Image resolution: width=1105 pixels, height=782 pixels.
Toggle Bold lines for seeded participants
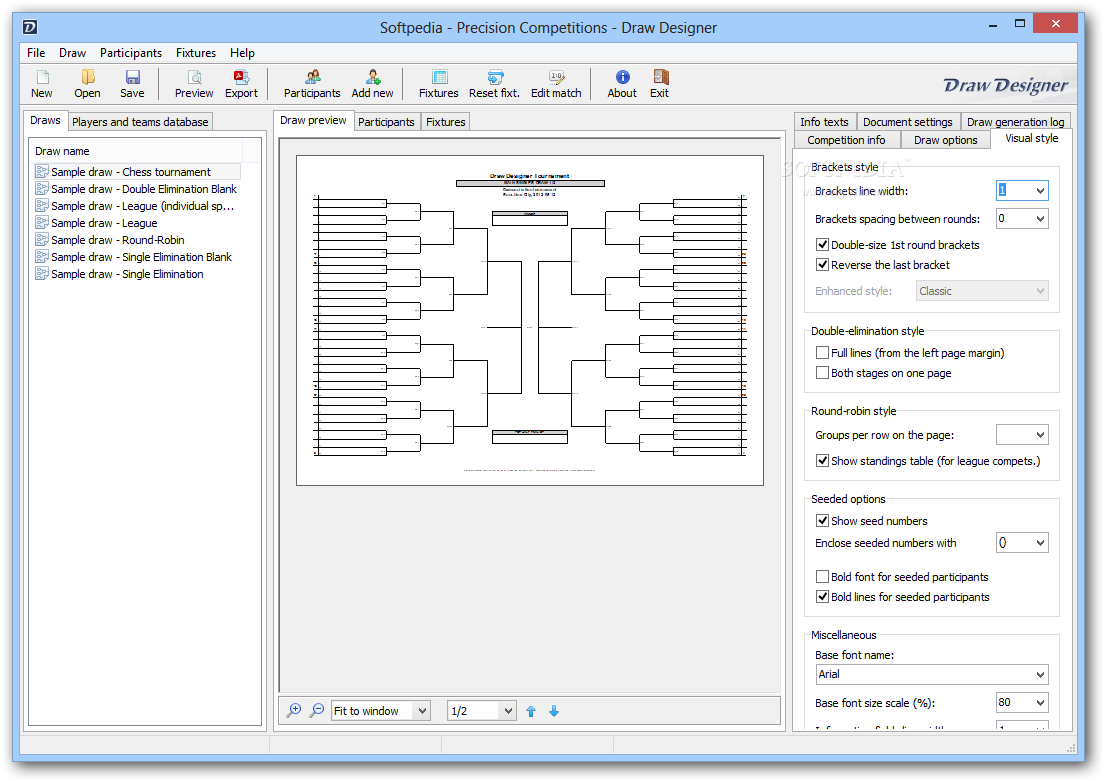[822, 597]
